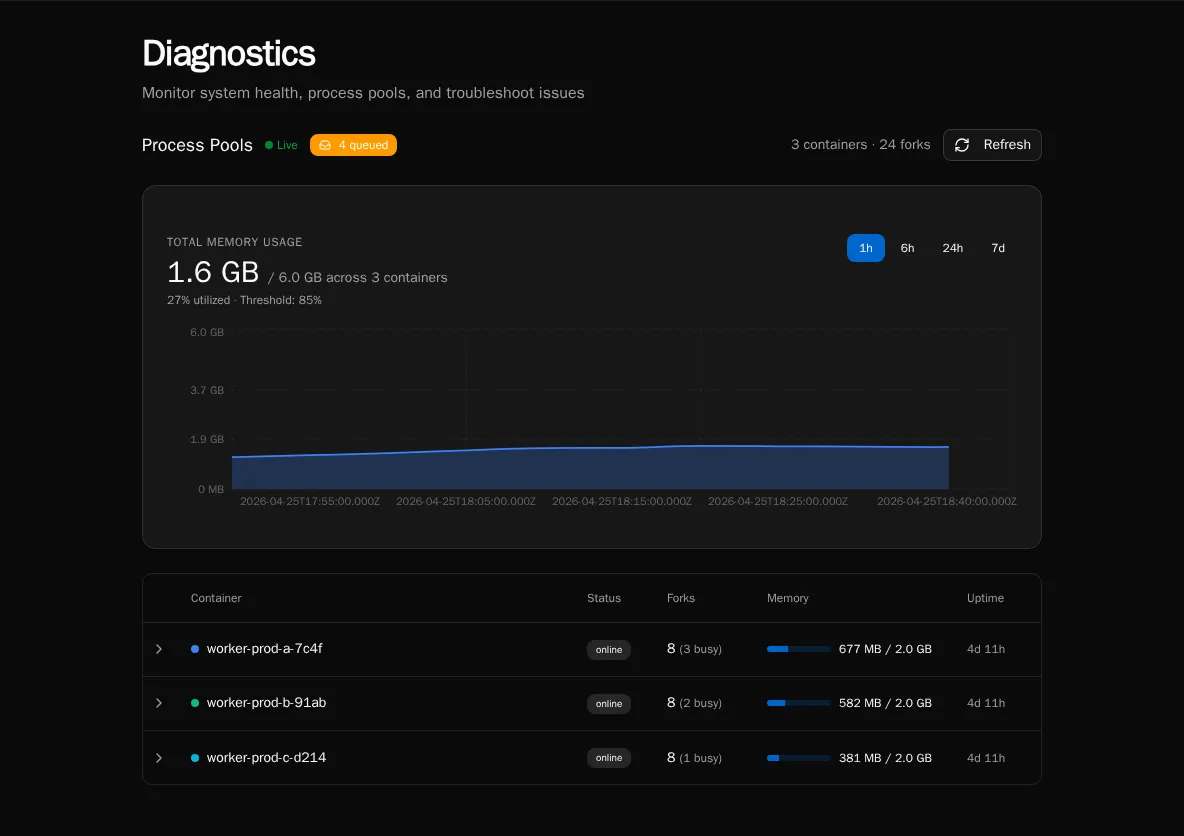Toggle the online status pill for worker-prod-b-91ab
Screen dimensions: 1184x836
tap(608, 703)
